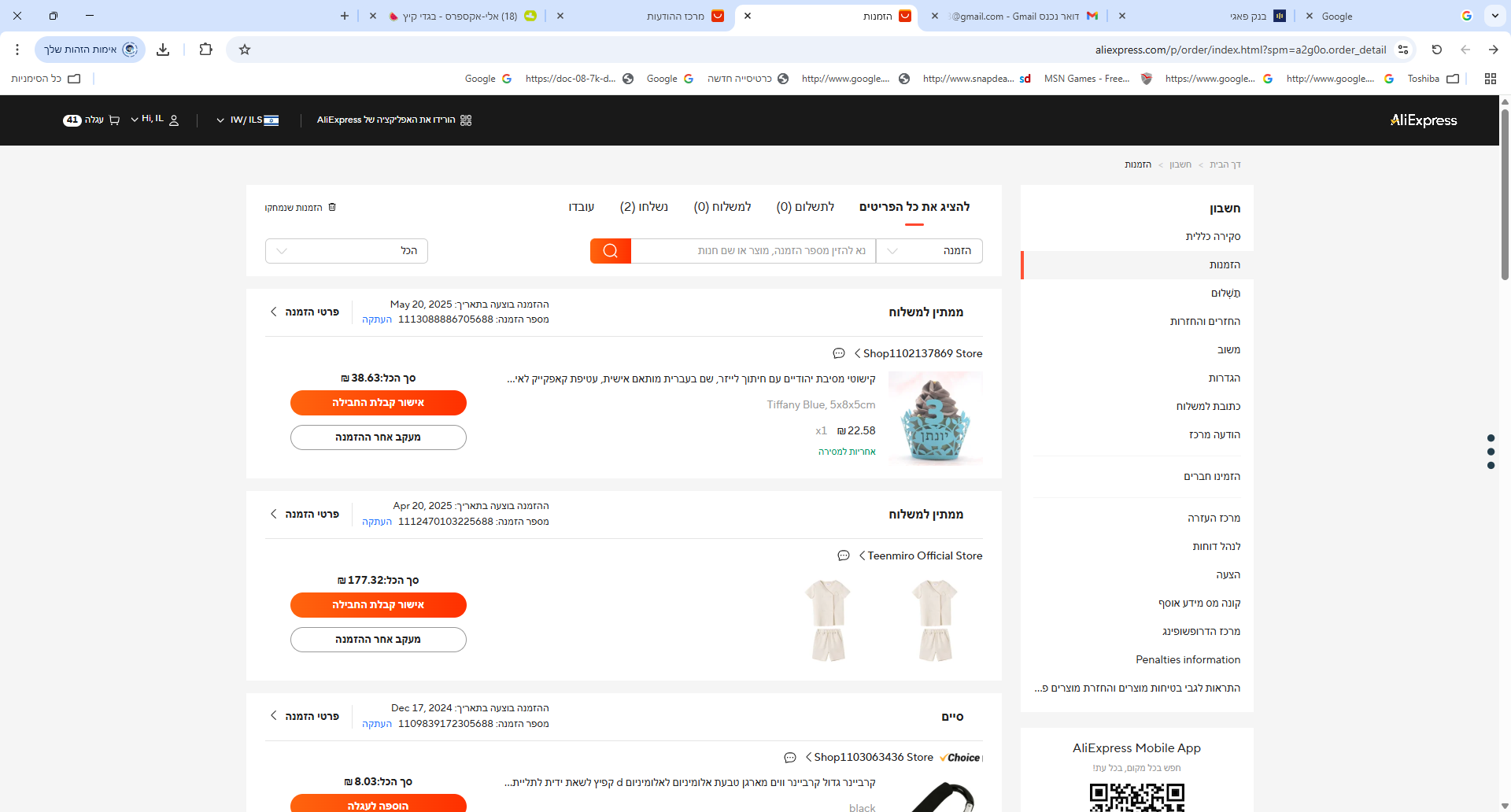Screen dimensions: 1511x812
Task: Open the browser extensions puzzle icon
Action: pos(205,50)
